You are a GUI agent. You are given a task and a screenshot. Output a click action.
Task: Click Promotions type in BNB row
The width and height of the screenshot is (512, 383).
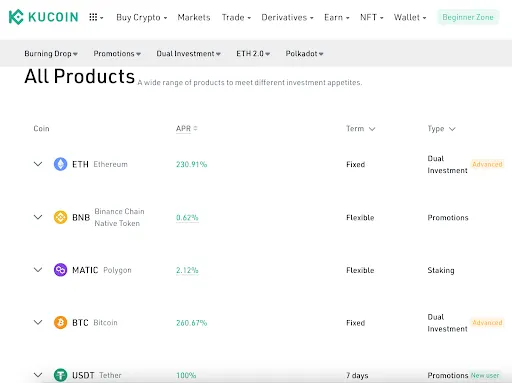click(x=448, y=218)
